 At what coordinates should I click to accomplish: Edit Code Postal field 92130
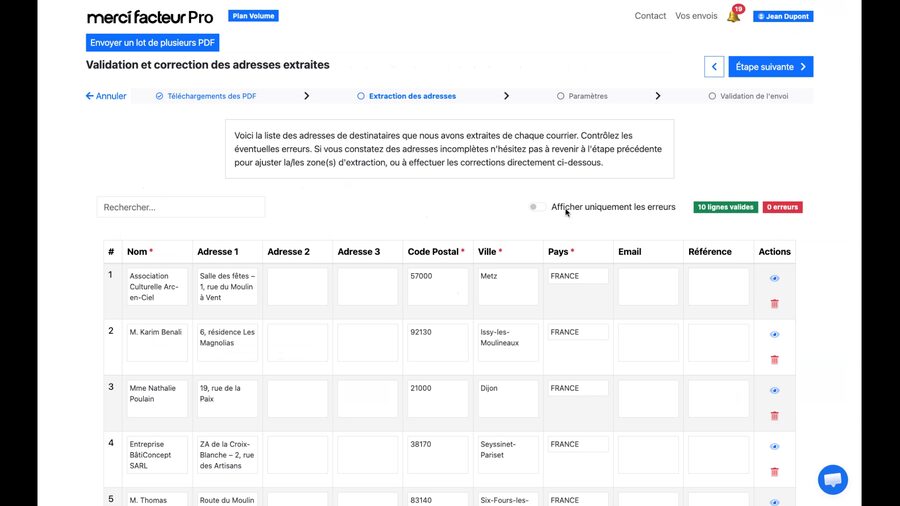pyautogui.click(x=437, y=342)
